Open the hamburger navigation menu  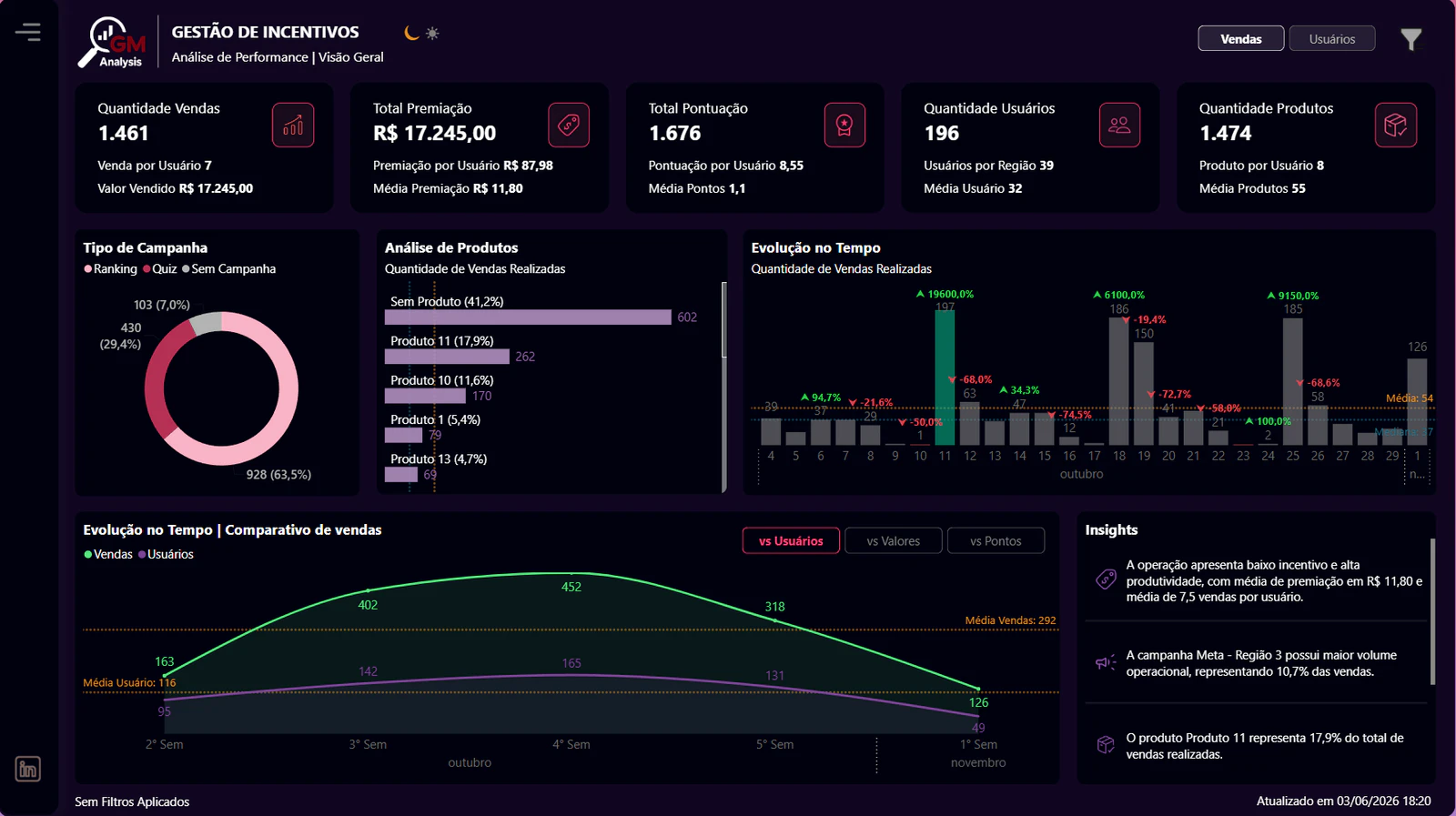28,33
